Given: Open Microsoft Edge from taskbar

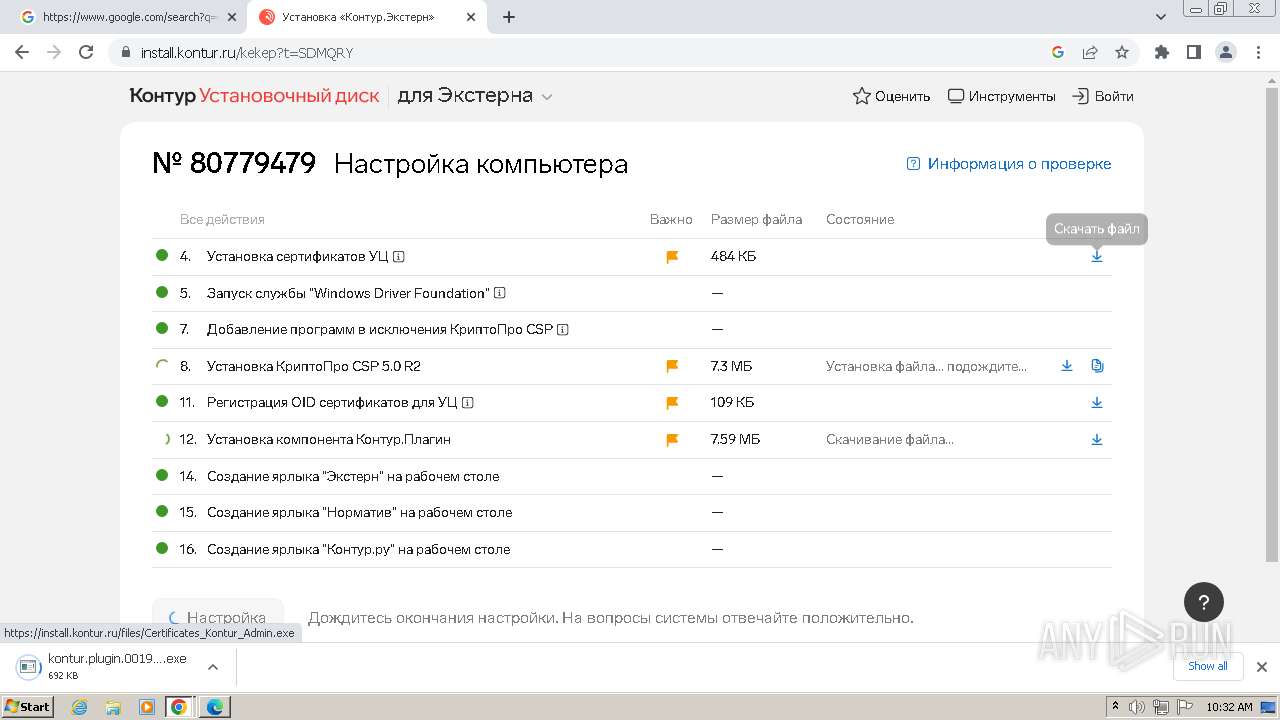Looking at the screenshot, I should pyautogui.click(x=215, y=707).
